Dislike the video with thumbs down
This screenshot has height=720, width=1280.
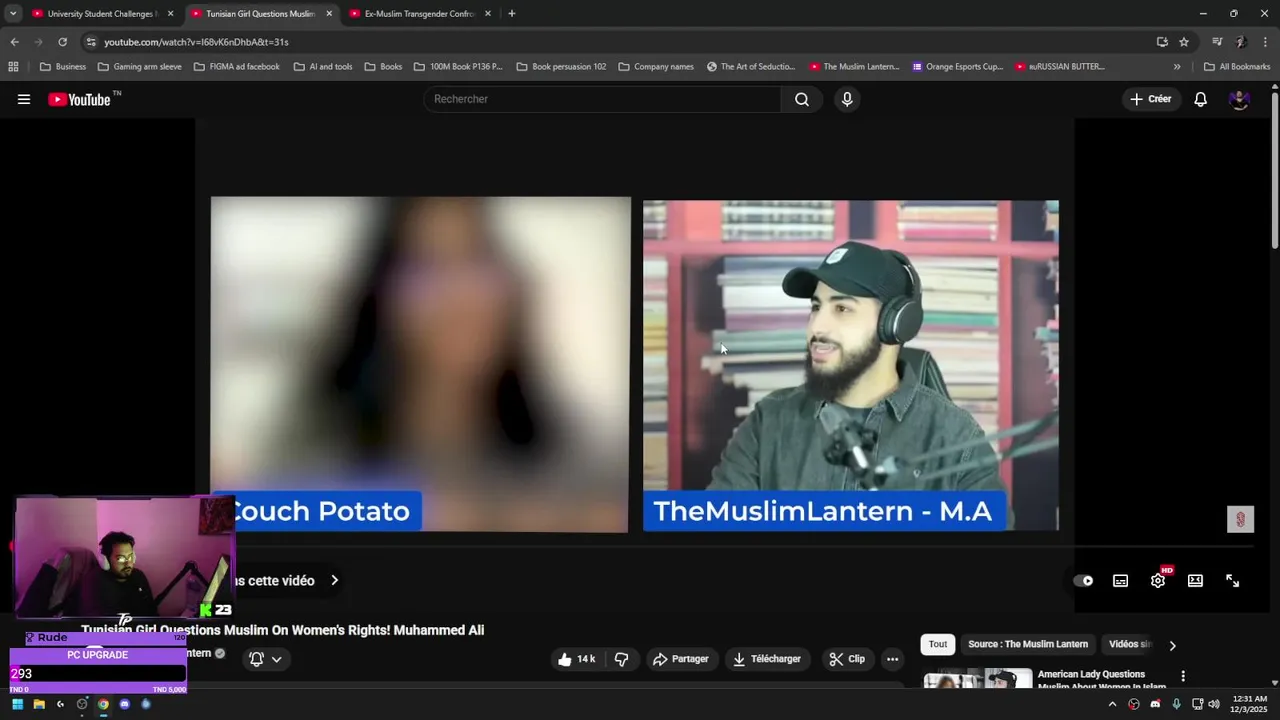tap(621, 659)
